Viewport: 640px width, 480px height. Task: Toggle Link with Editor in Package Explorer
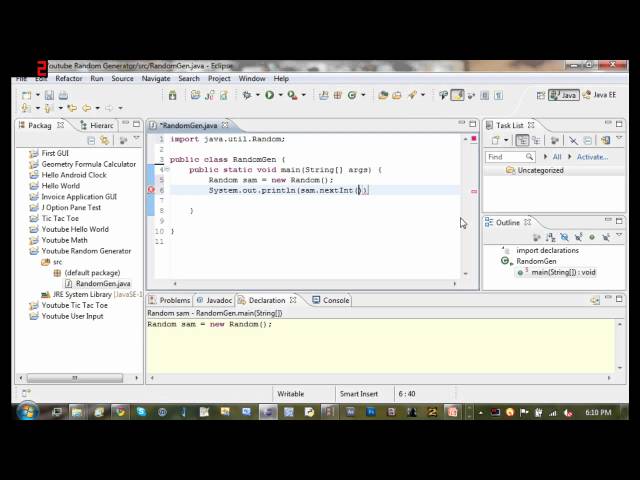[x=105, y=140]
